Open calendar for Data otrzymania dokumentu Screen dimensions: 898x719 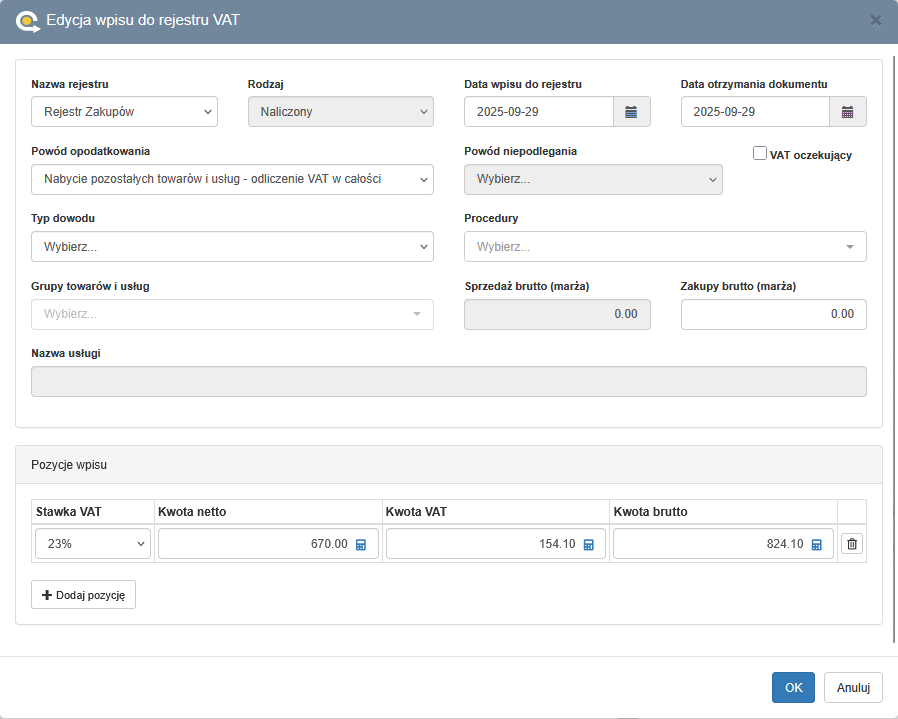pyautogui.click(x=847, y=112)
